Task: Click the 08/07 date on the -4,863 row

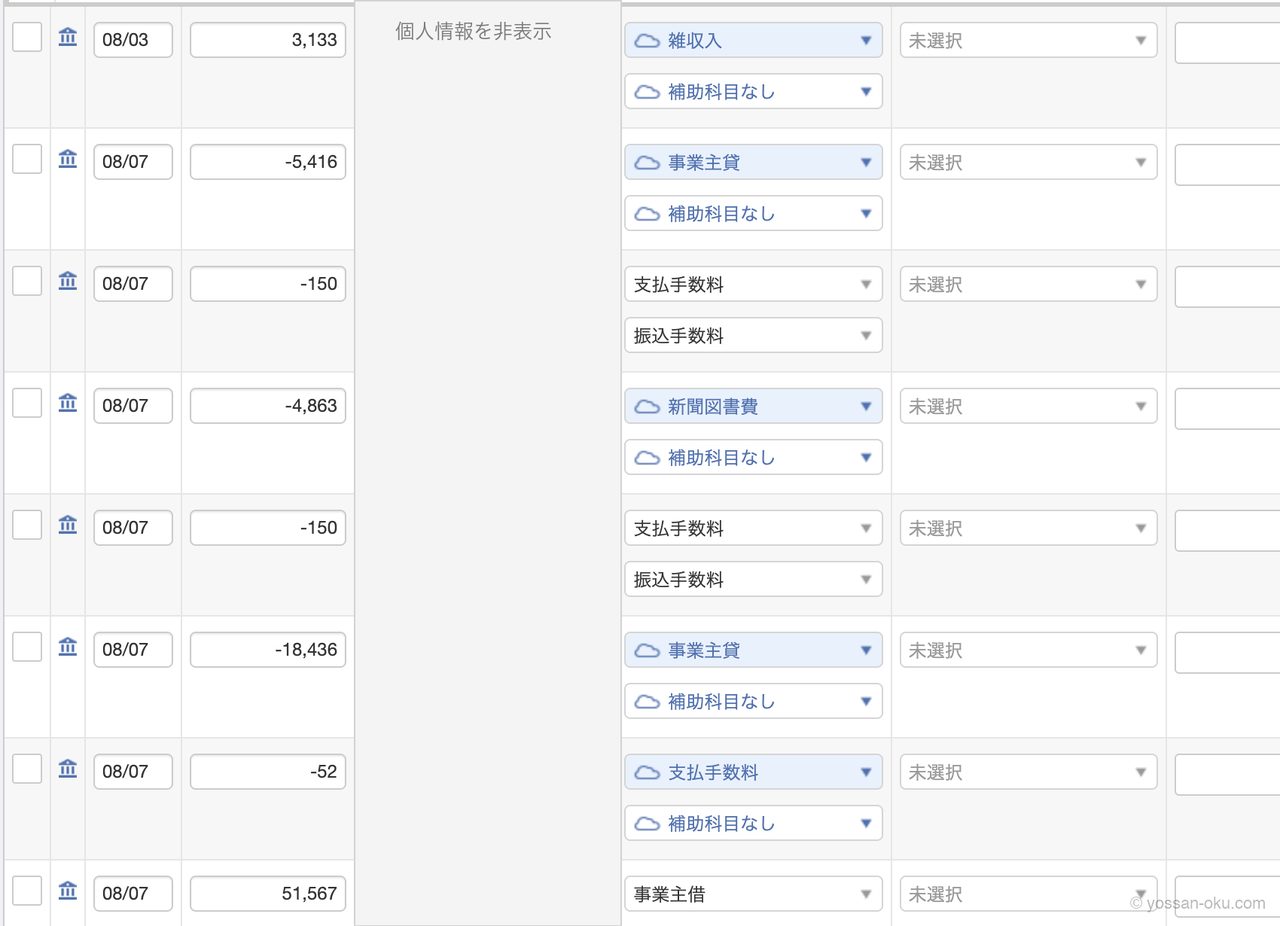Action: coord(133,406)
